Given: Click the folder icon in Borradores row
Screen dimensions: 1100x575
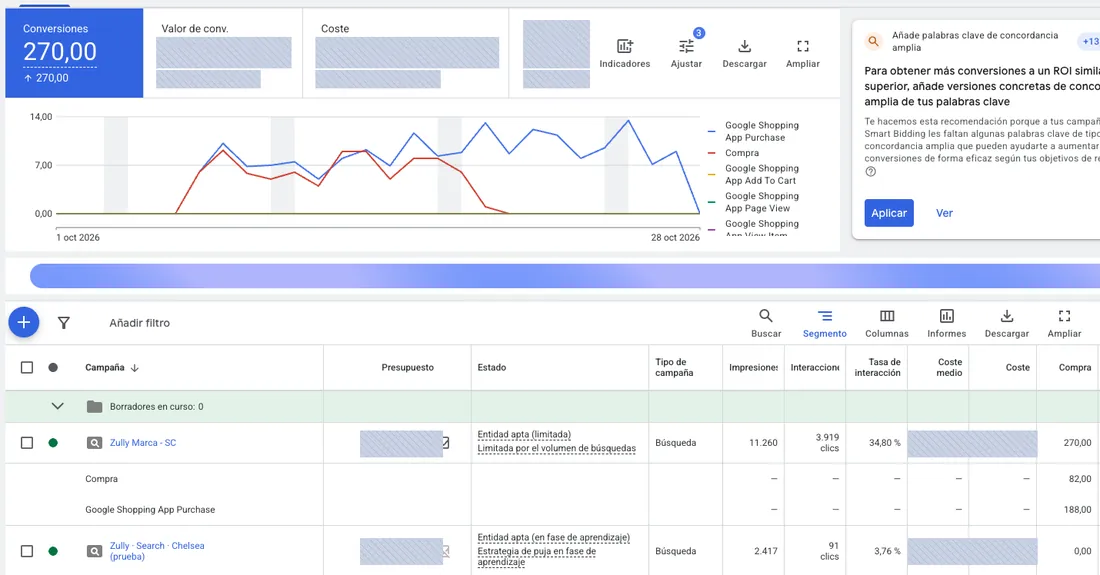Looking at the screenshot, I should coord(94,407).
